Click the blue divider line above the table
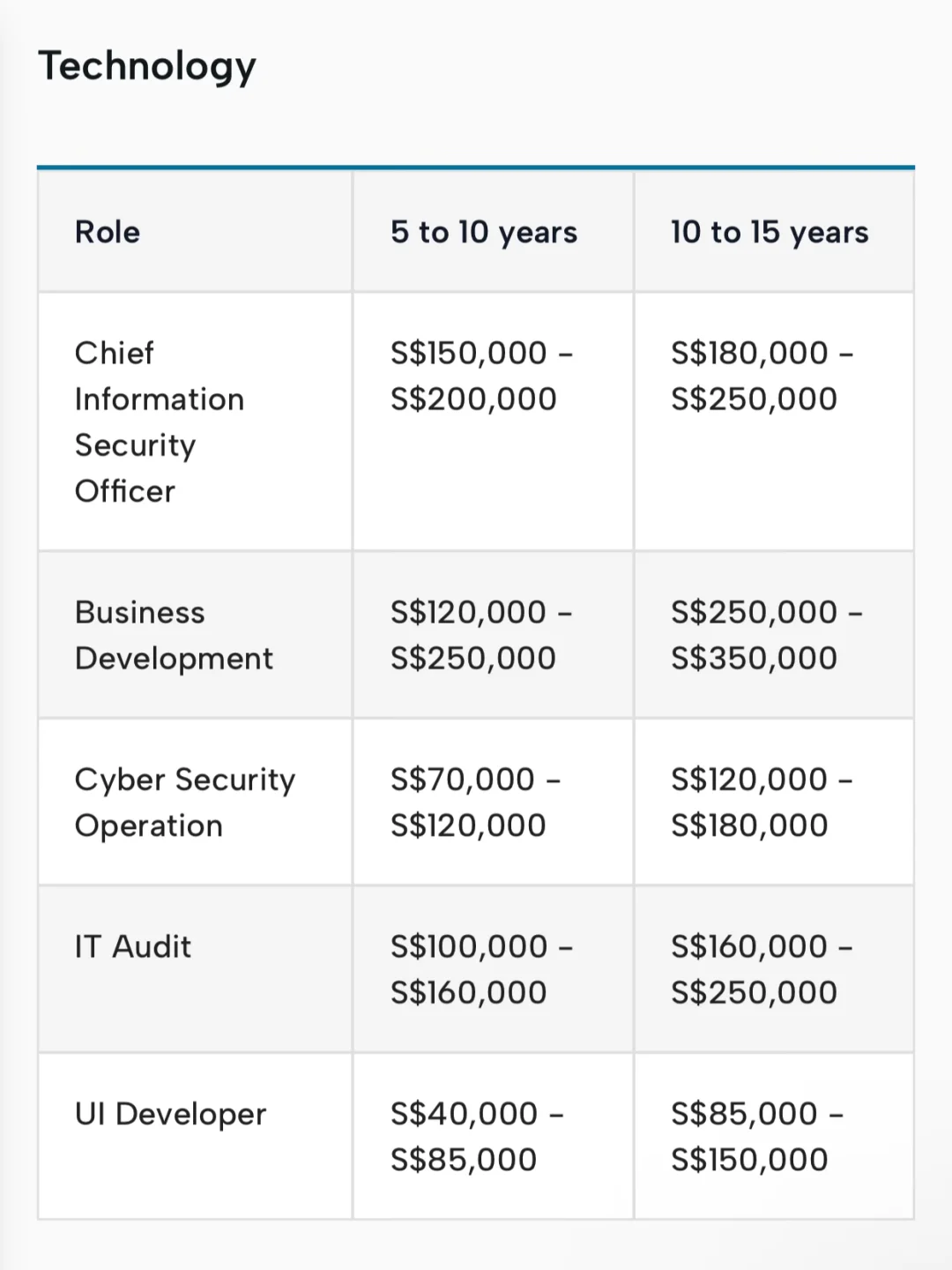Viewport: 952px width, 1270px height. pos(476,167)
